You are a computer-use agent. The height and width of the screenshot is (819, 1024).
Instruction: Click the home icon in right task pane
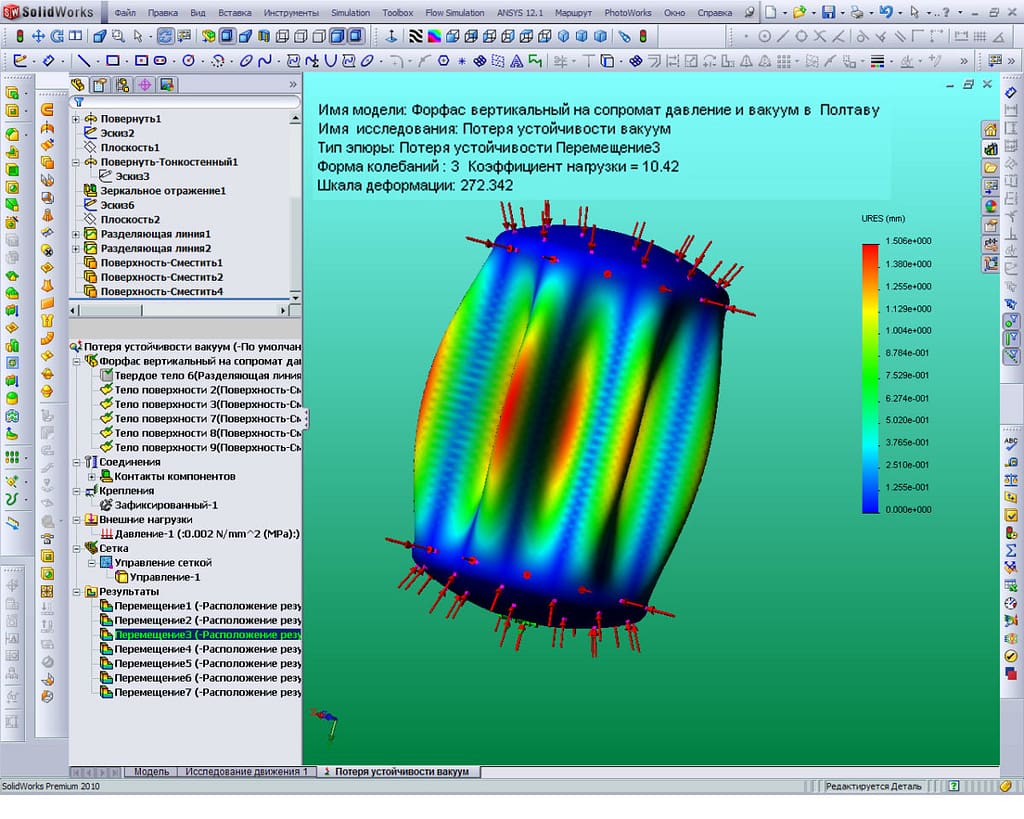[x=990, y=130]
